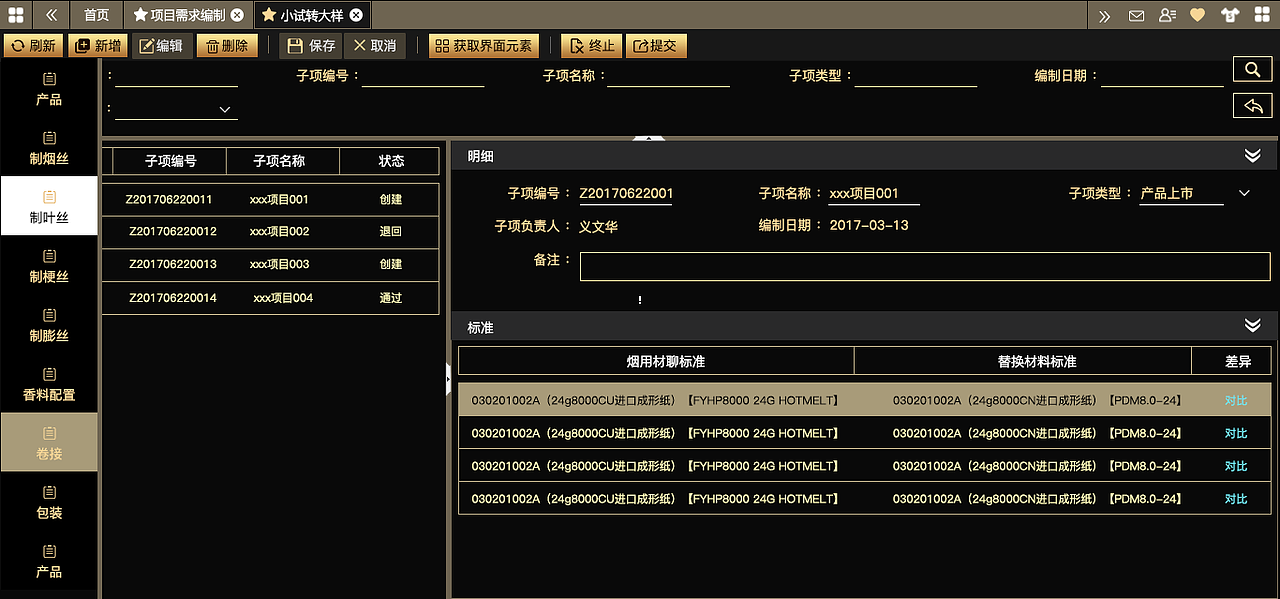Click the heart favorites icon in header

1197,14
